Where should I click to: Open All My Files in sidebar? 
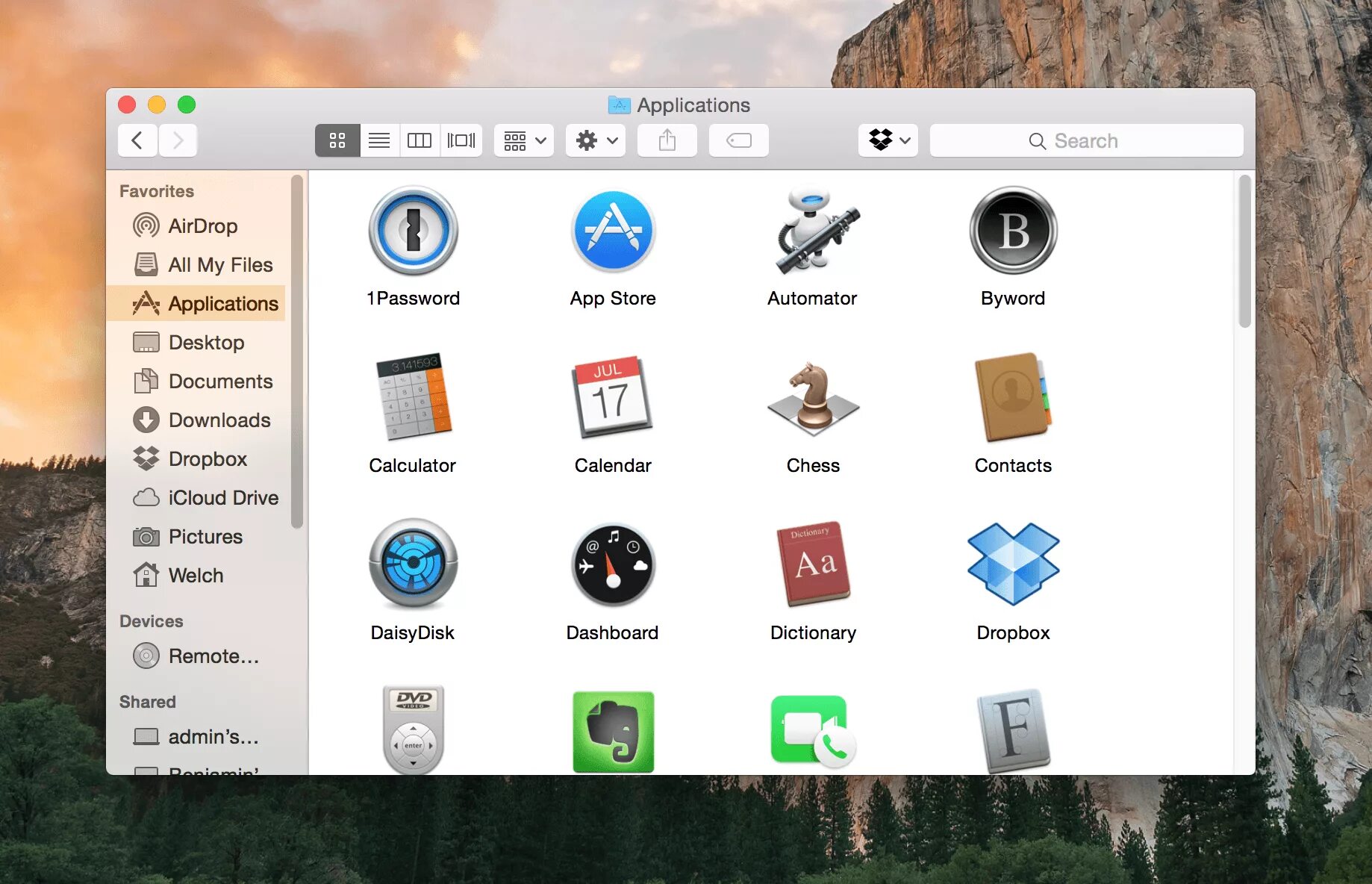tap(196, 264)
